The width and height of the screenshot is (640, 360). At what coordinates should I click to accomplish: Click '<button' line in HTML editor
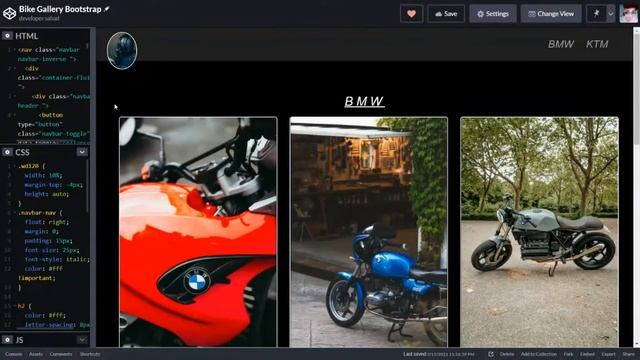(51, 115)
